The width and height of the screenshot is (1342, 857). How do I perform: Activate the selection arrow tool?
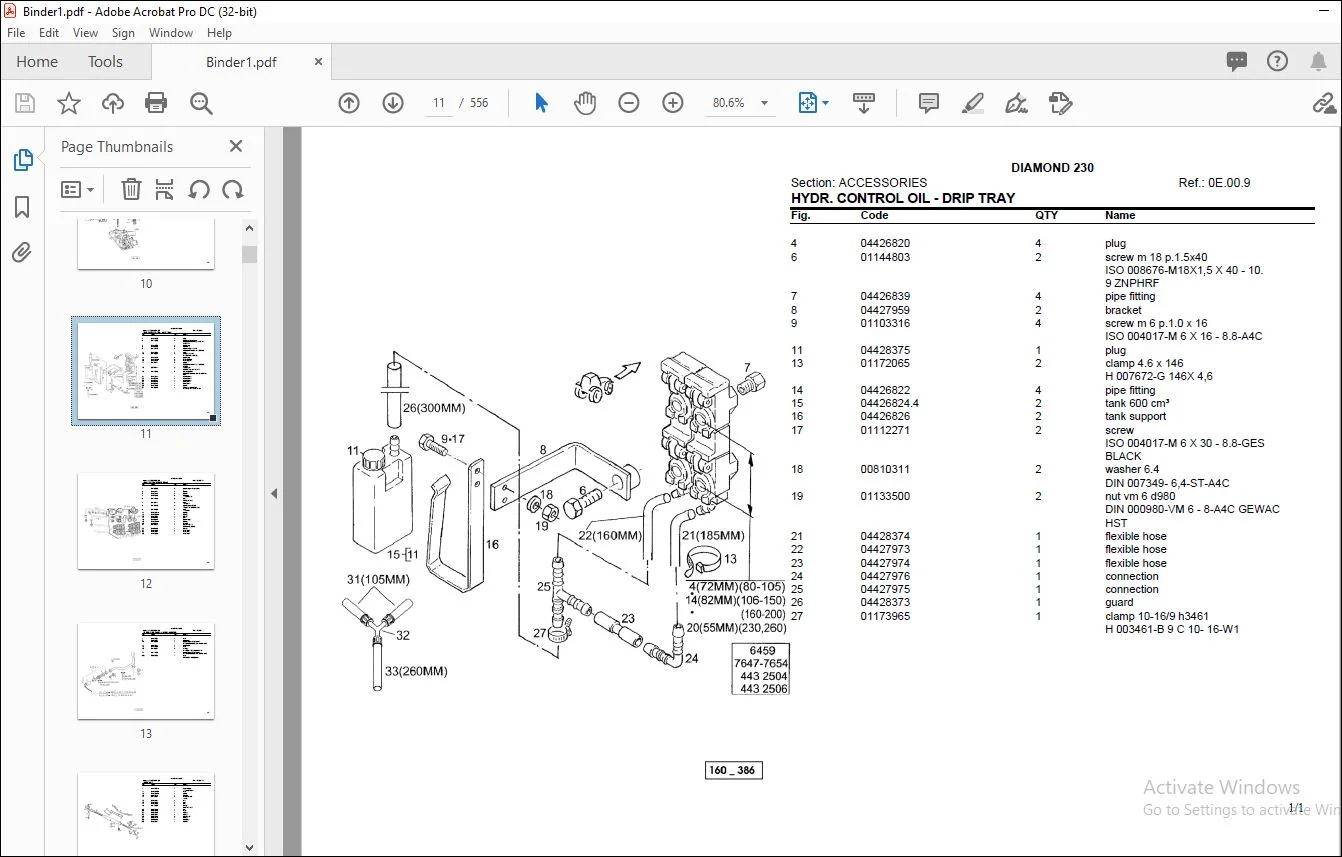pyautogui.click(x=541, y=103)
